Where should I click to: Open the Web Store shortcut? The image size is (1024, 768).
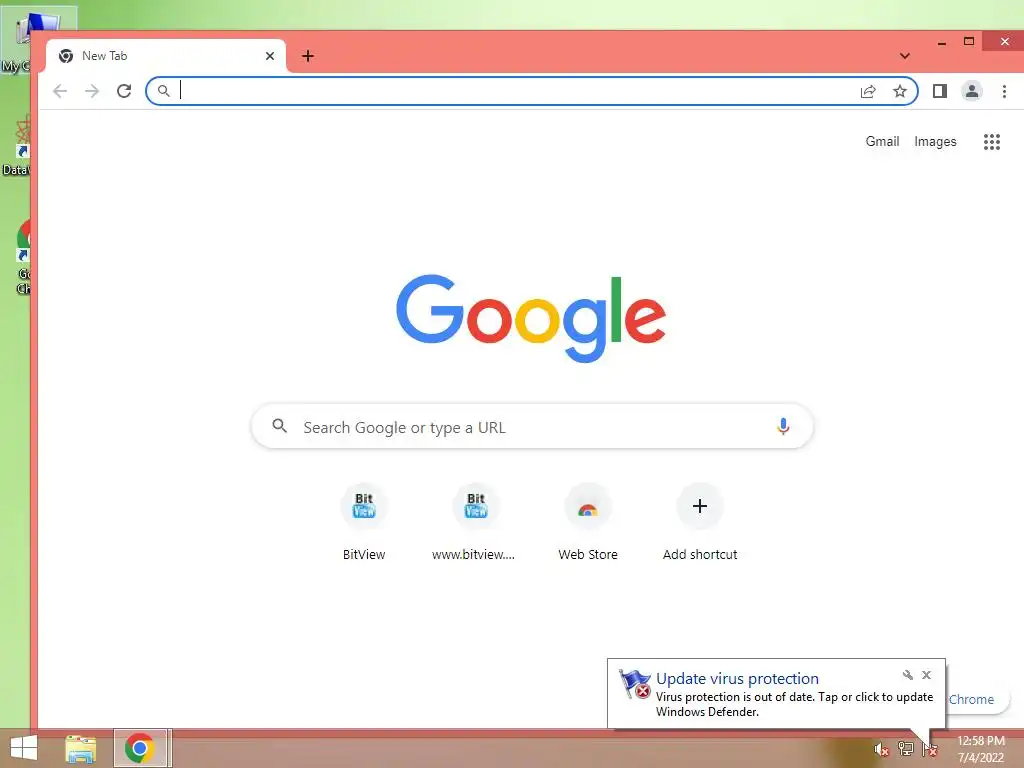coord(588,521)
